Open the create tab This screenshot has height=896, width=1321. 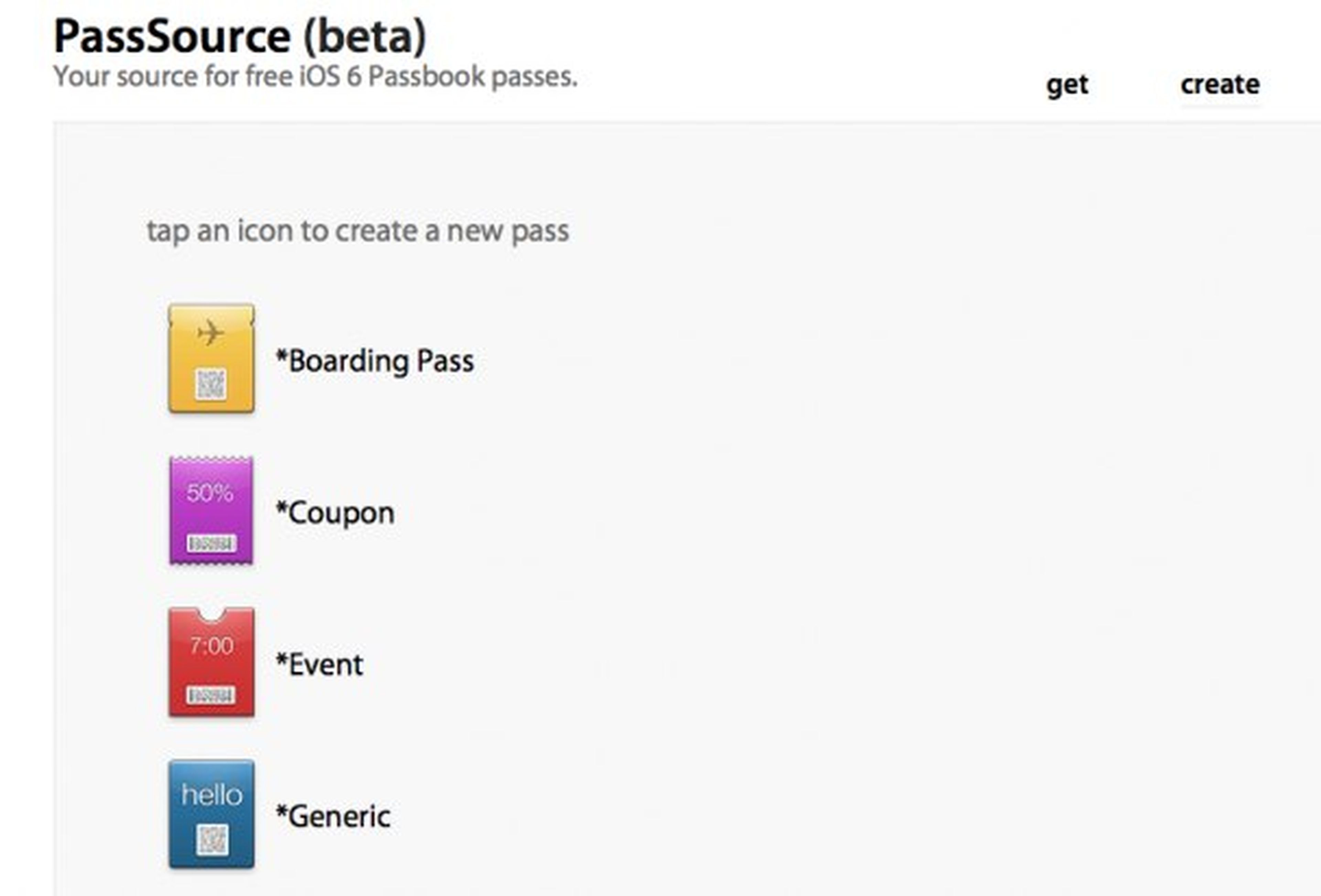point(1220,85)
